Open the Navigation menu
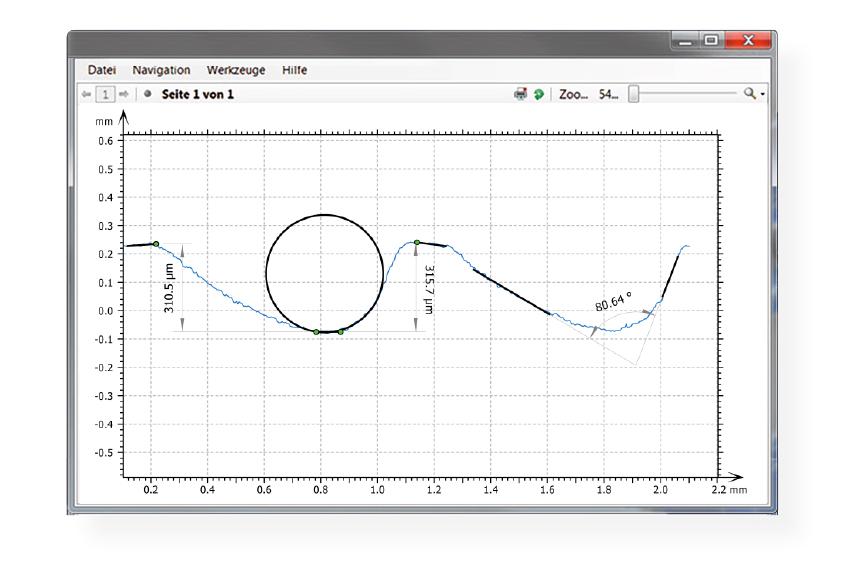 coord(161,70)
